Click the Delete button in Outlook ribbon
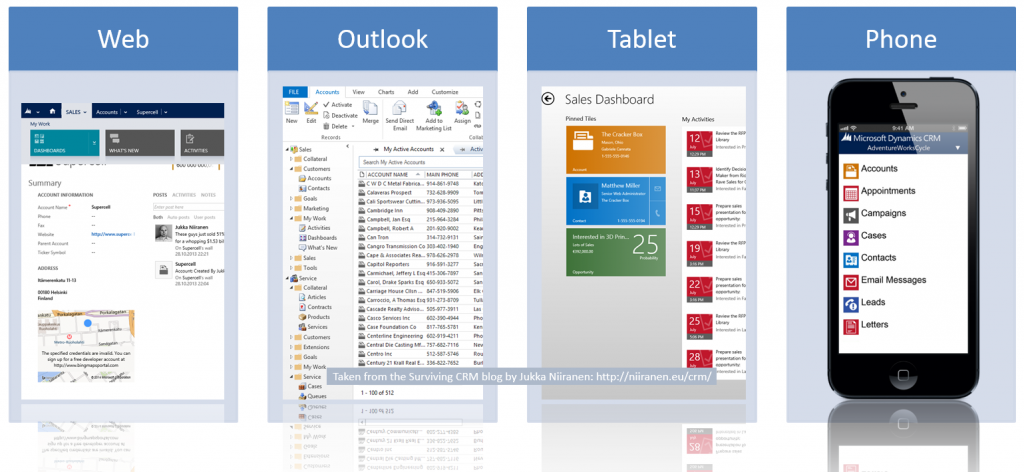This screenshot has width=1024, height=472. click(x=336, y=126)
